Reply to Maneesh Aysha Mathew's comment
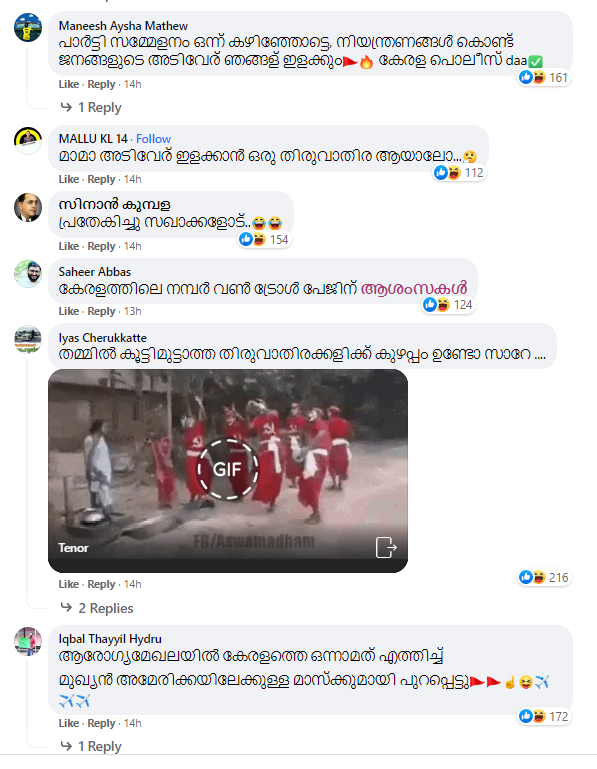This screenshot has height=769, width=597. 101,84
